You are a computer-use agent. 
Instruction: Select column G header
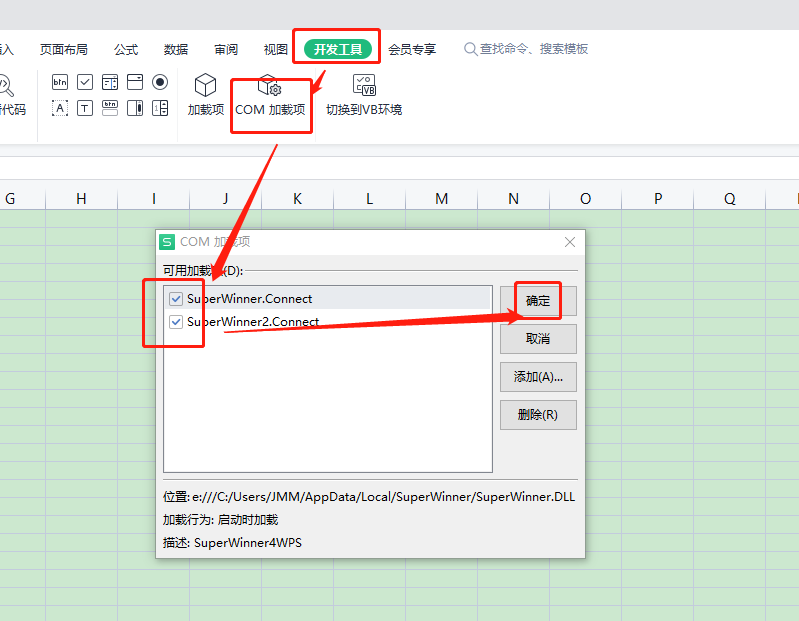pos(22,199)
